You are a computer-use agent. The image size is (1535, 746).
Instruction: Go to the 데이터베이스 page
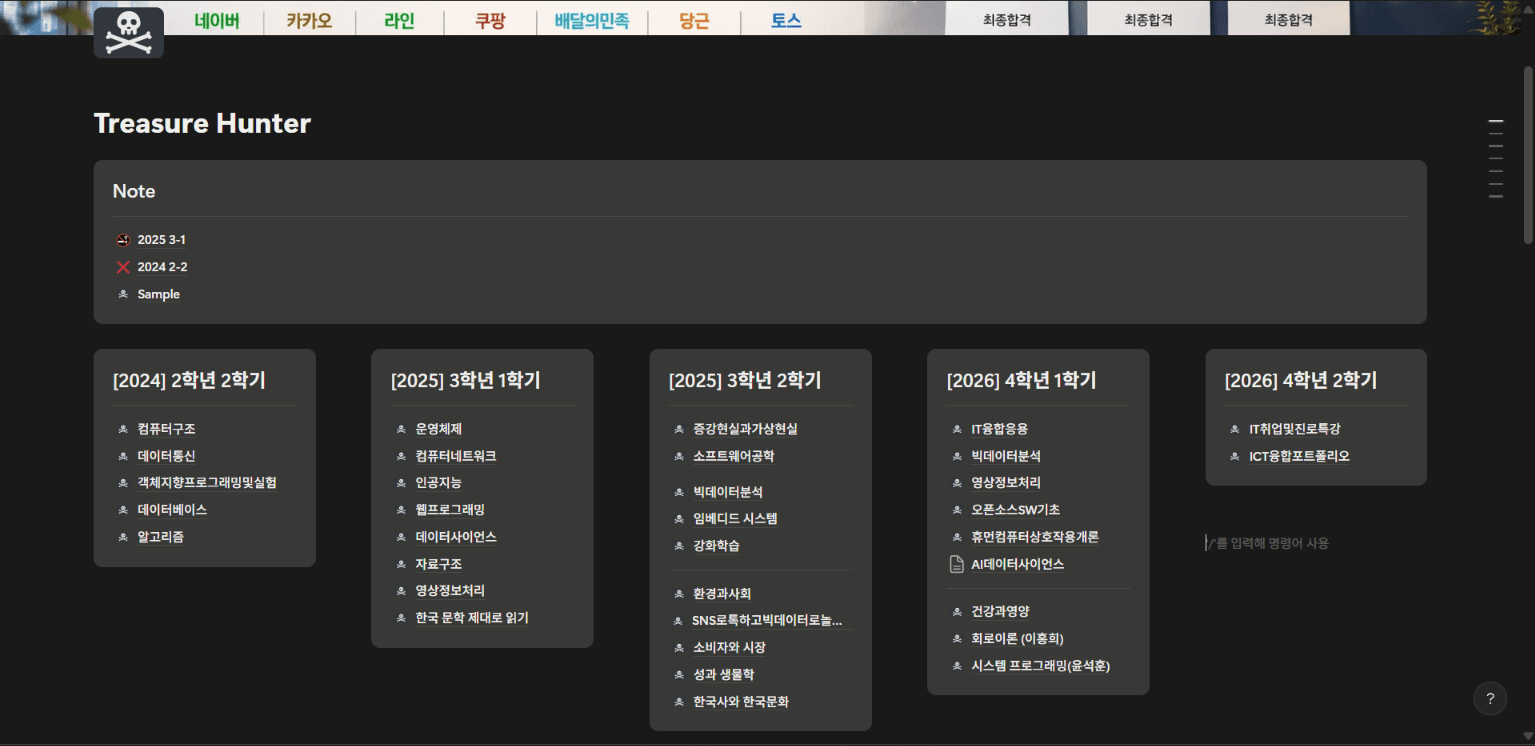[x=172, y=510]
